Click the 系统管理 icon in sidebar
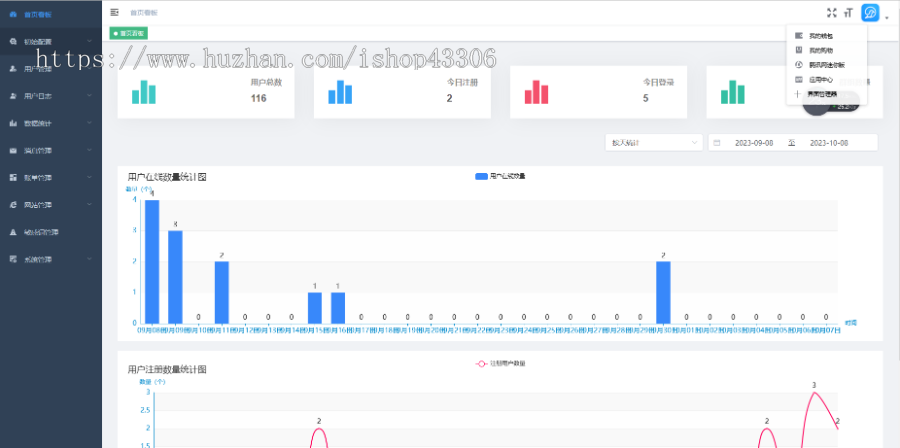This screenshot has width=900, height=448. tap(14, 259)
